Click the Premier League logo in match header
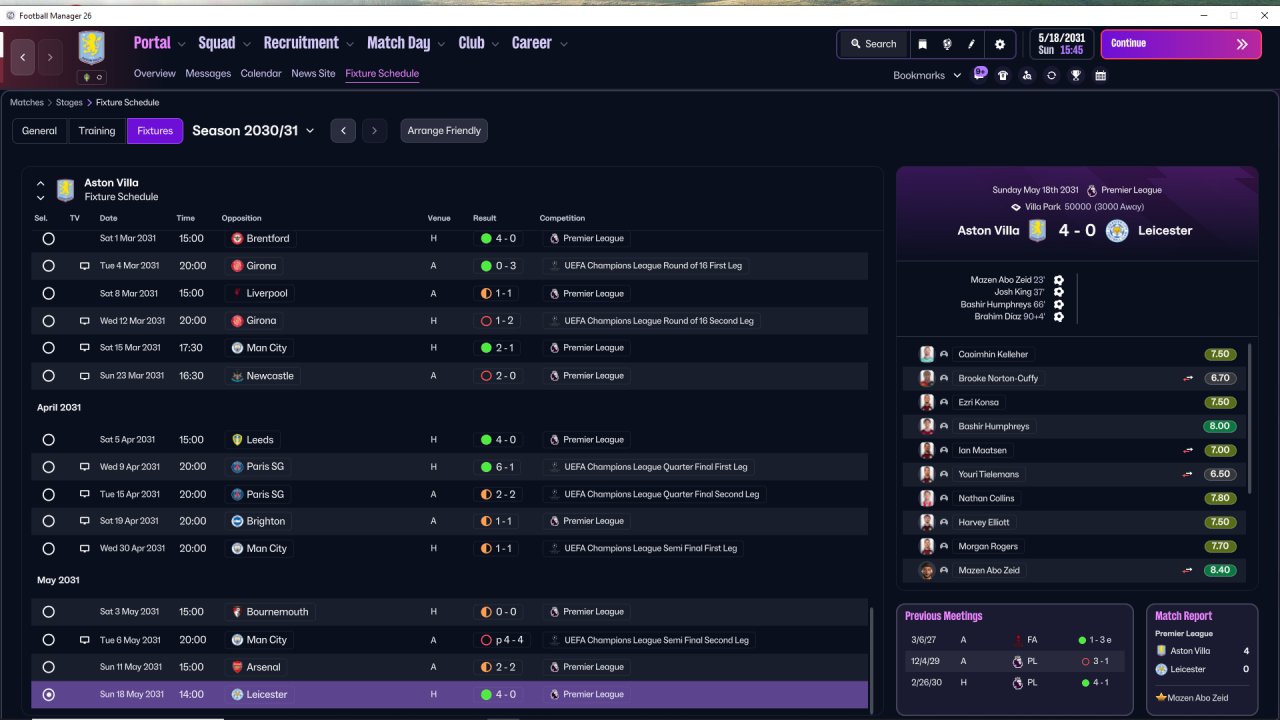The width and height of the screenshot is (1280, 720). (1092, 190)
